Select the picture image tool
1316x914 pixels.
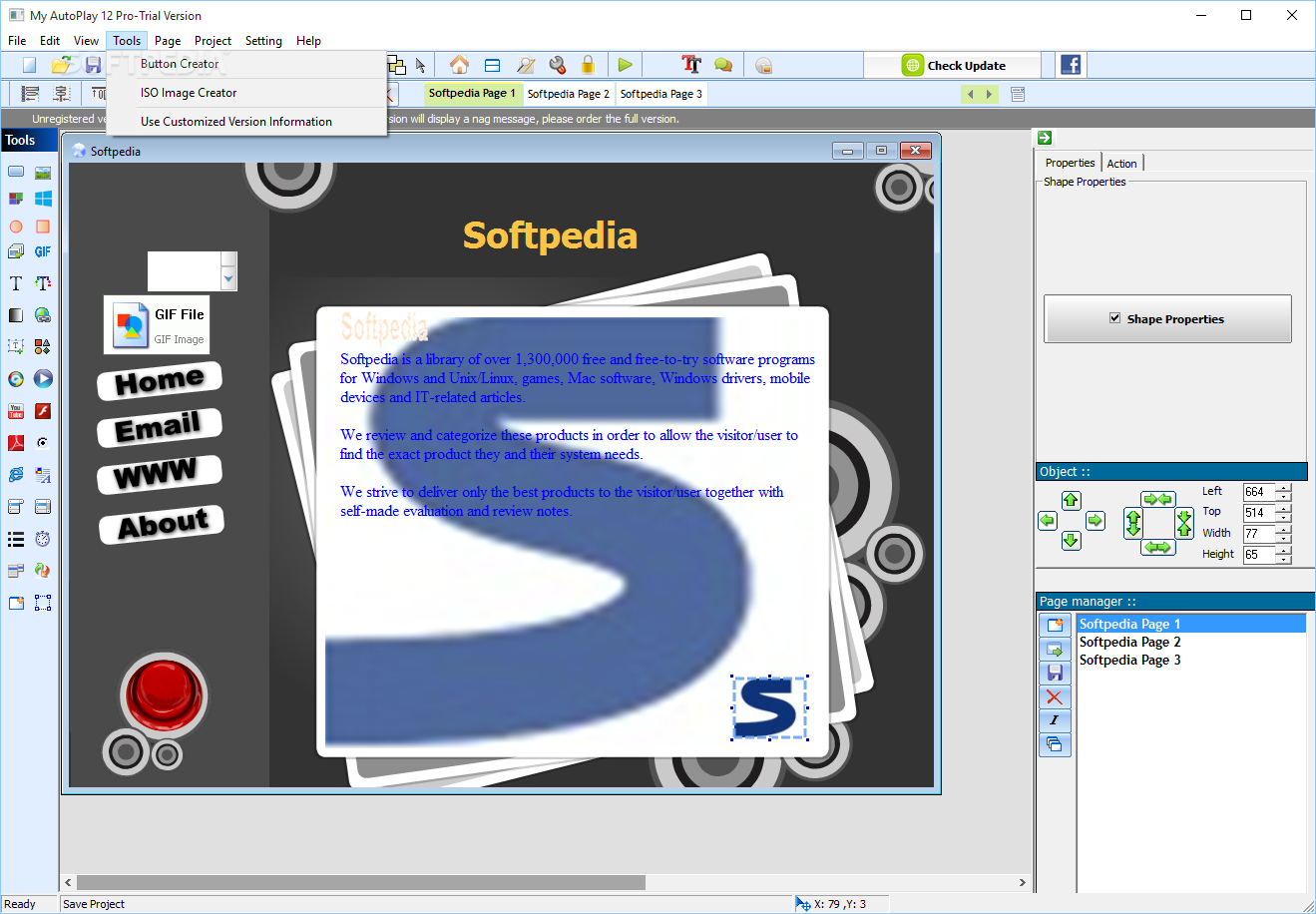43,172
